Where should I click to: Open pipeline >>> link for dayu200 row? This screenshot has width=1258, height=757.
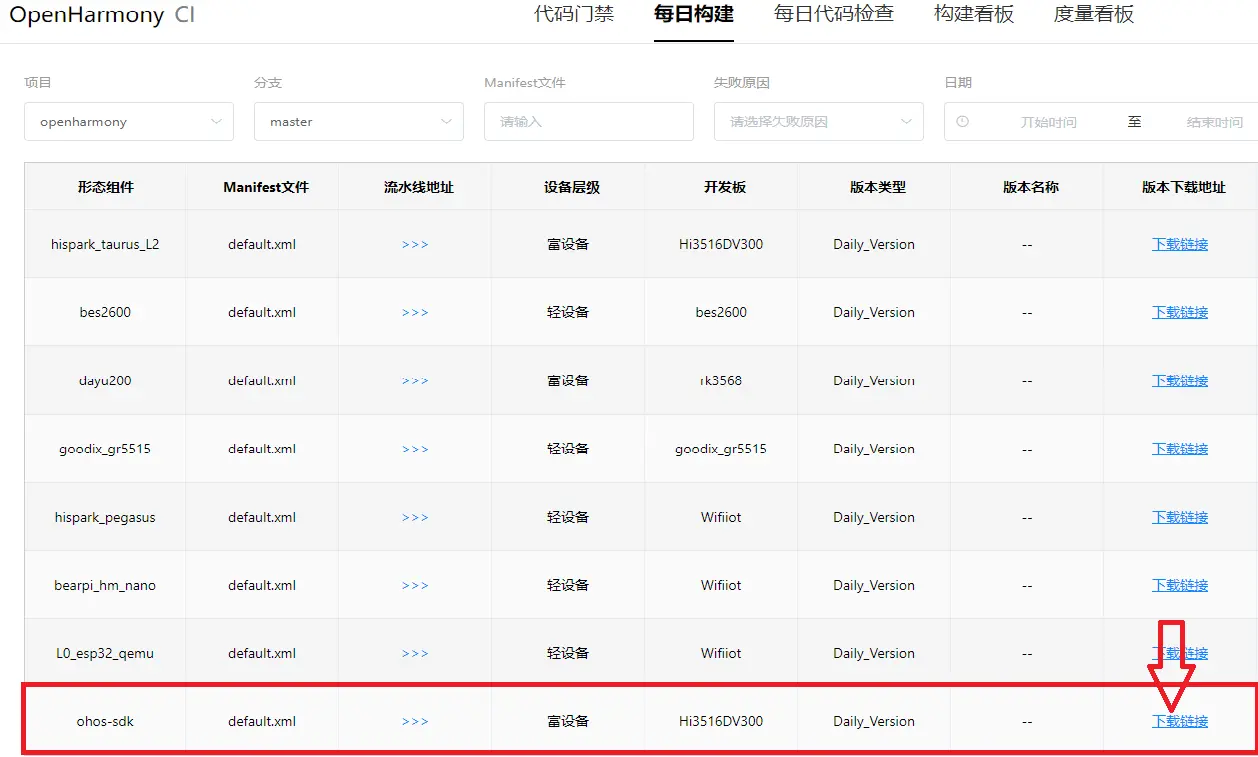(x=415, y=381)
